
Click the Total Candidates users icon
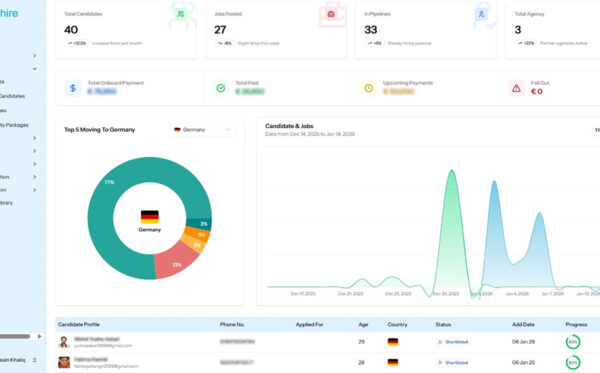point(181,14)
